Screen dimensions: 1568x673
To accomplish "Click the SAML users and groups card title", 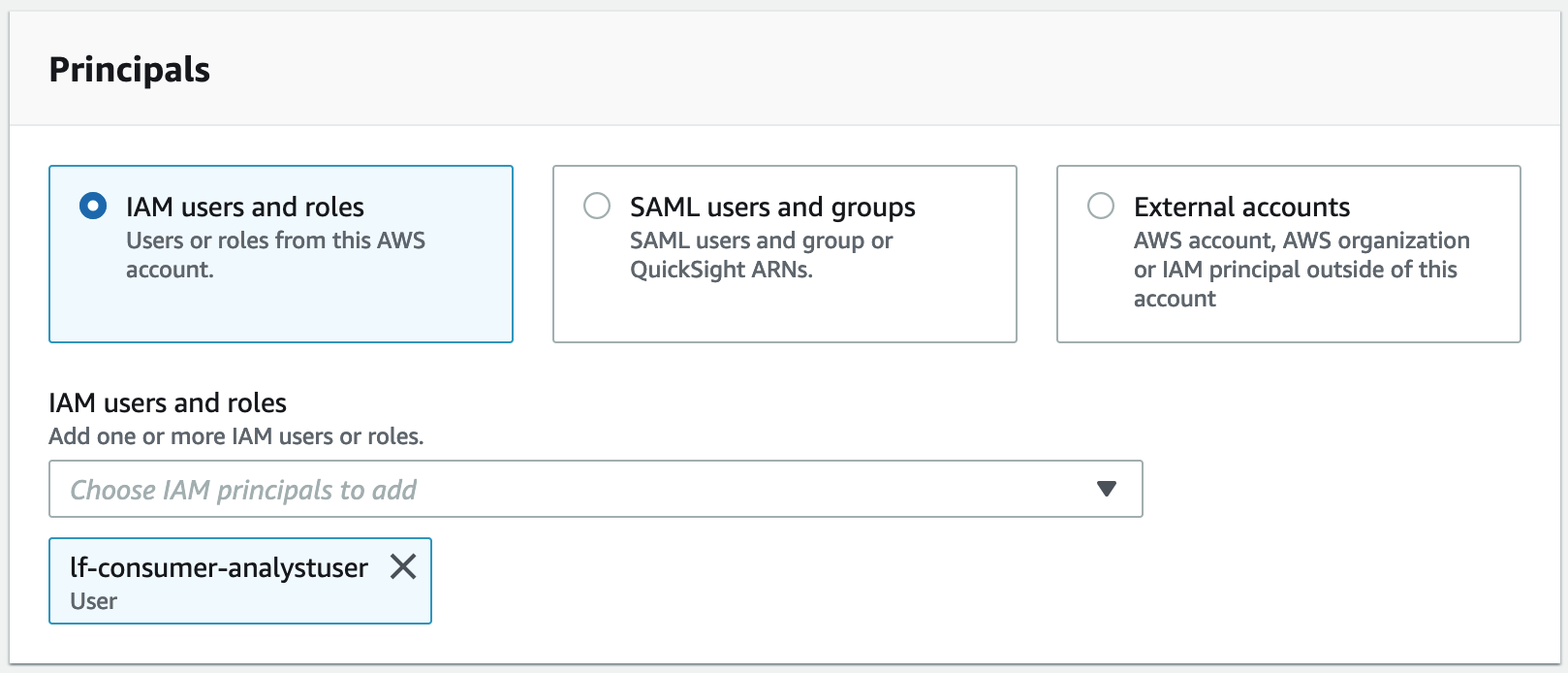I will [772, 207].
